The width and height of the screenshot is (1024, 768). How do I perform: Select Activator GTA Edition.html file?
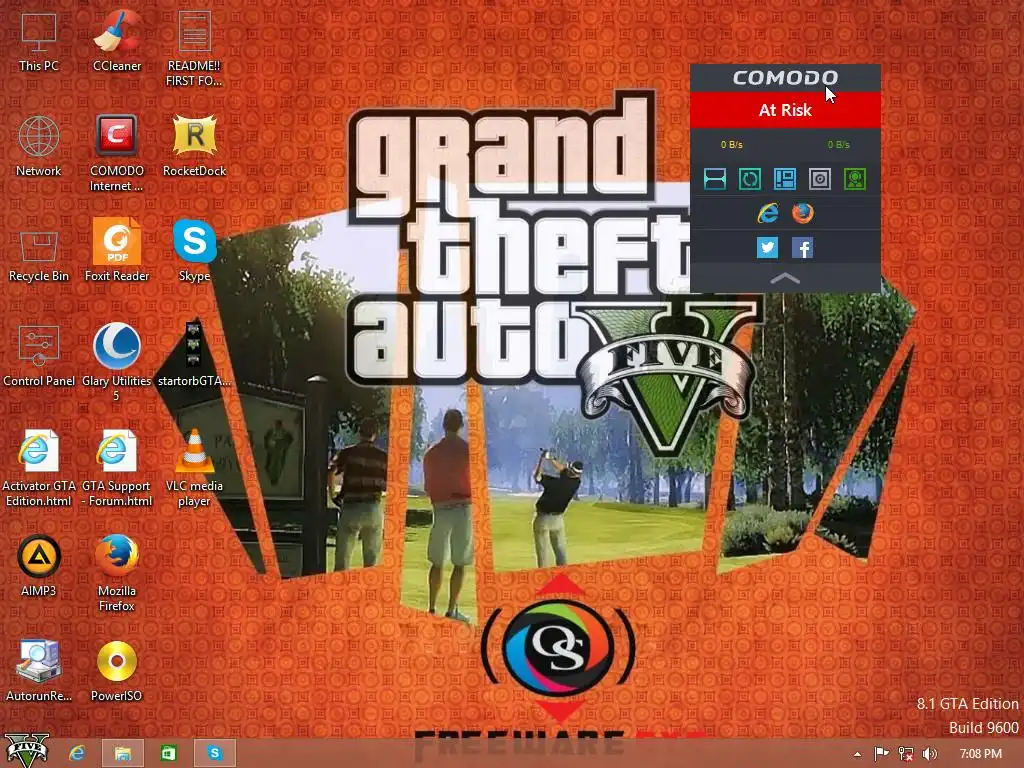point(39,469)
